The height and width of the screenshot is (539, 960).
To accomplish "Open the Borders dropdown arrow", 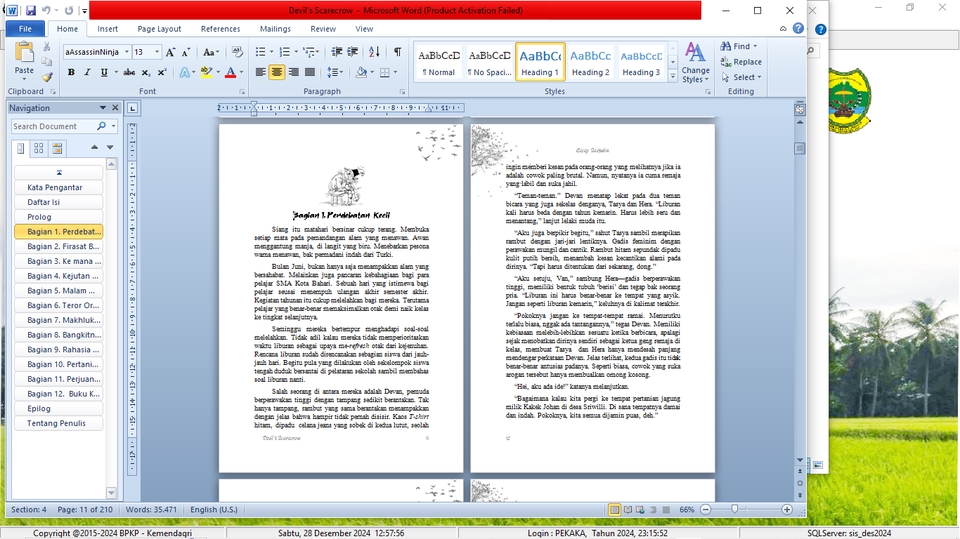I will coord(396,72).
